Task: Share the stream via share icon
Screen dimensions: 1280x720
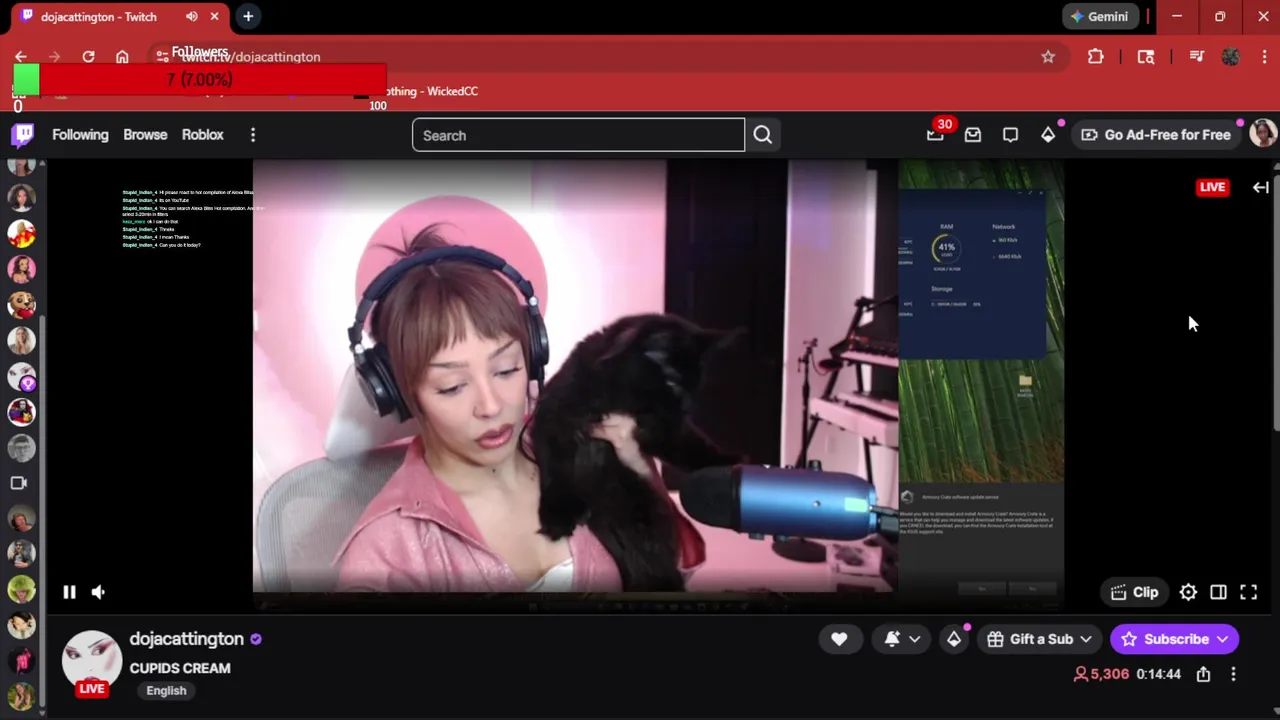Action: (x=1203, y=674)
